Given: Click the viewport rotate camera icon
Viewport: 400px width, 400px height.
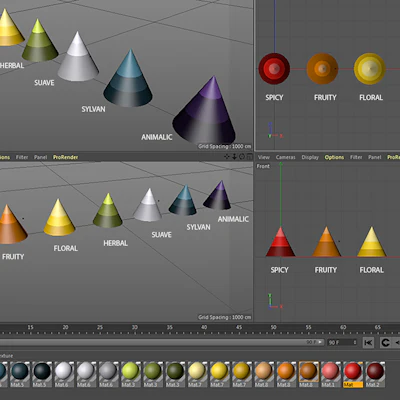Looking at the screenshot, I should (242, 157).
